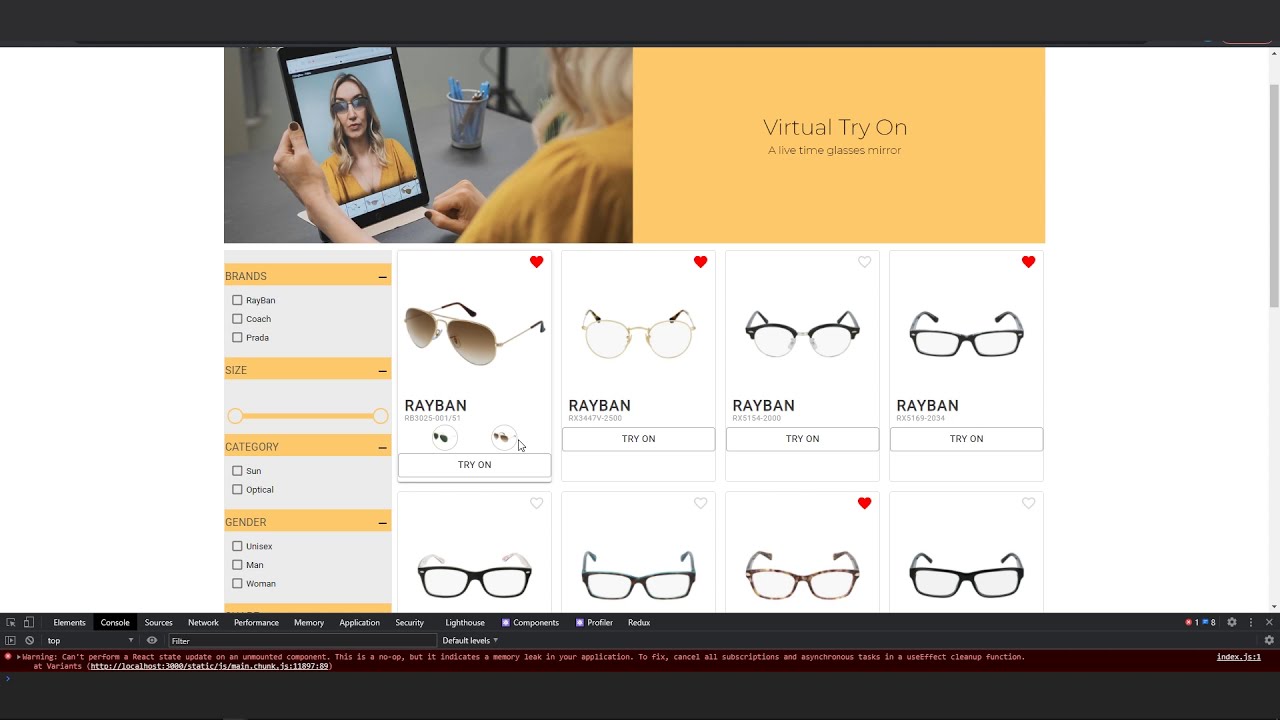Unfavorite the tortoise-frame glasses red heart
Image resolution: width=1280 pixels, height=720 pixels.
864,503
